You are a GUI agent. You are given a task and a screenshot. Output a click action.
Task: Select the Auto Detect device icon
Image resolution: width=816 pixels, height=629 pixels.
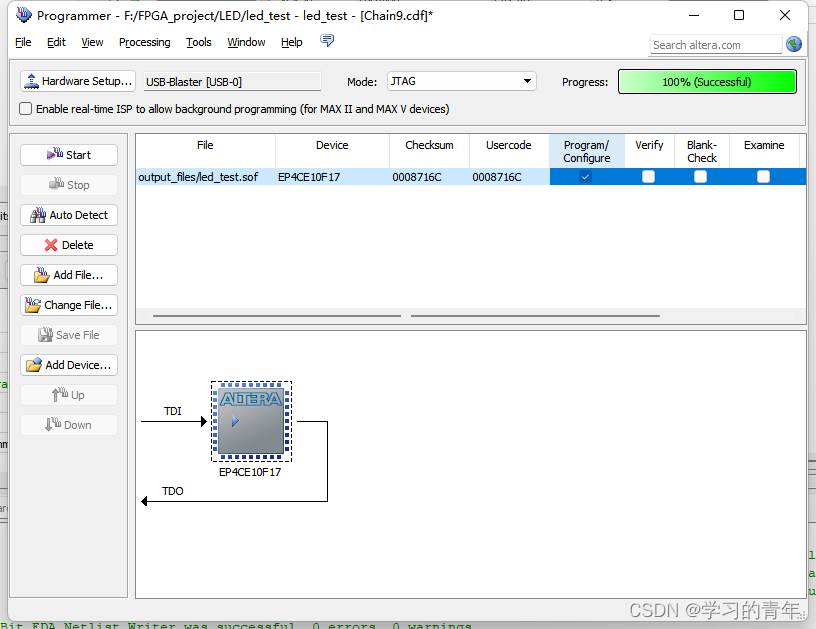(x=38, y=215)
